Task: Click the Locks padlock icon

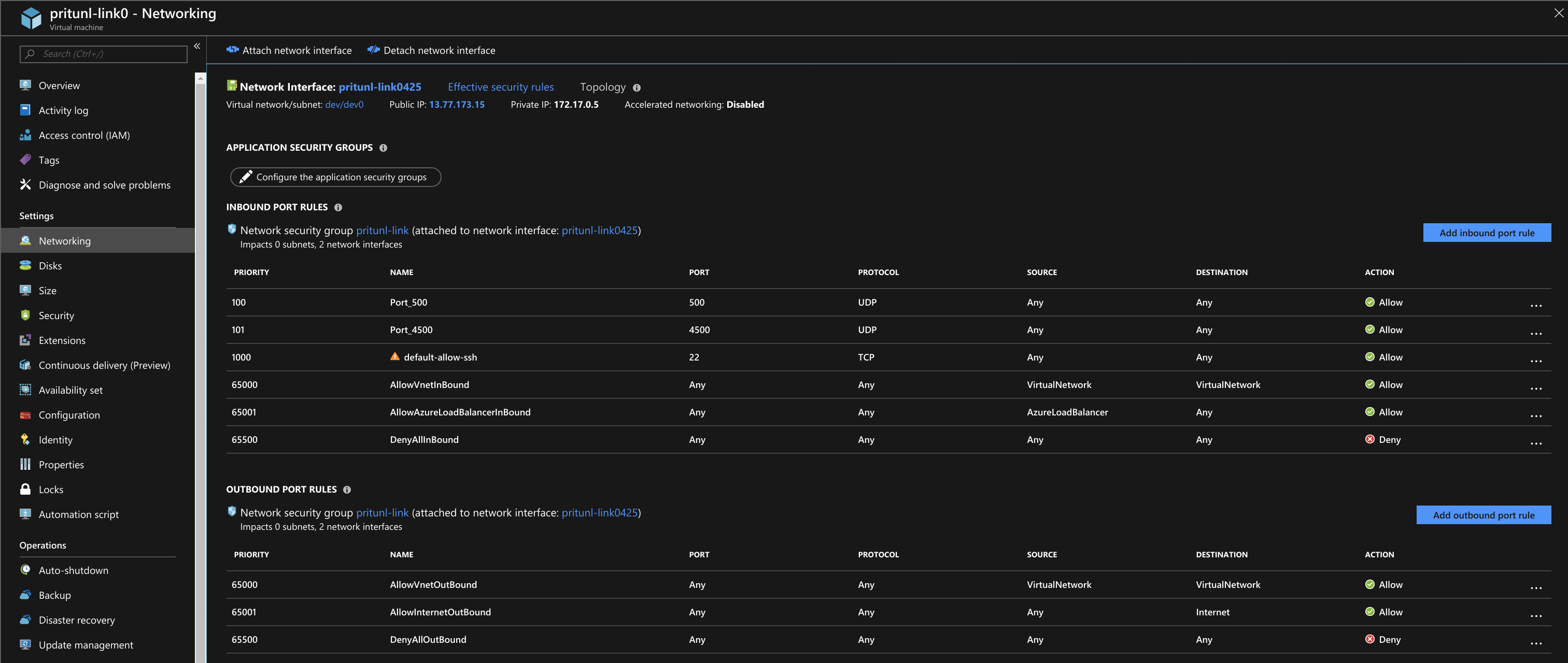Action: [25, 489]
